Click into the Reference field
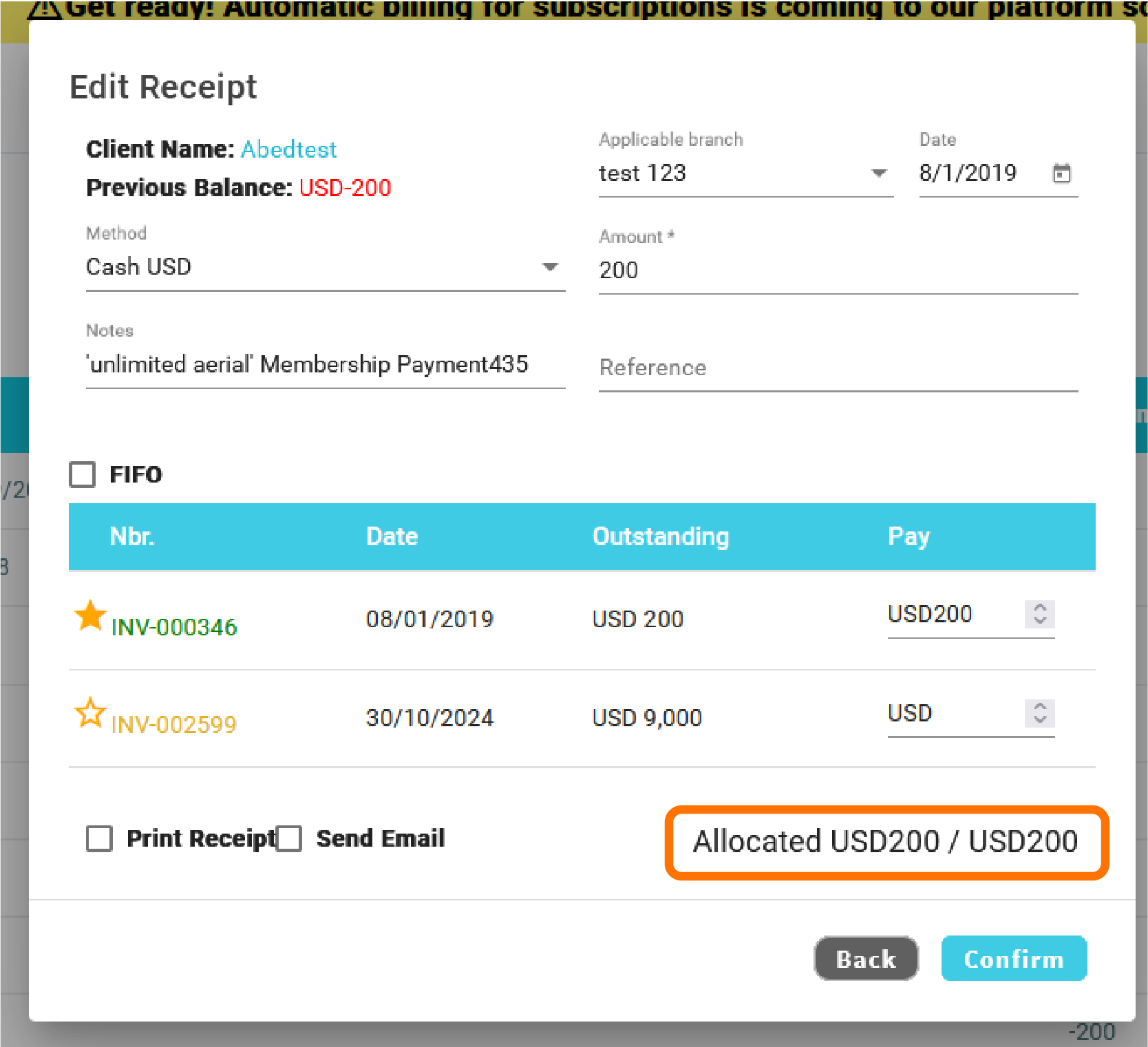The width and height of the screenshot is (1148, 1047). (838, 368)
